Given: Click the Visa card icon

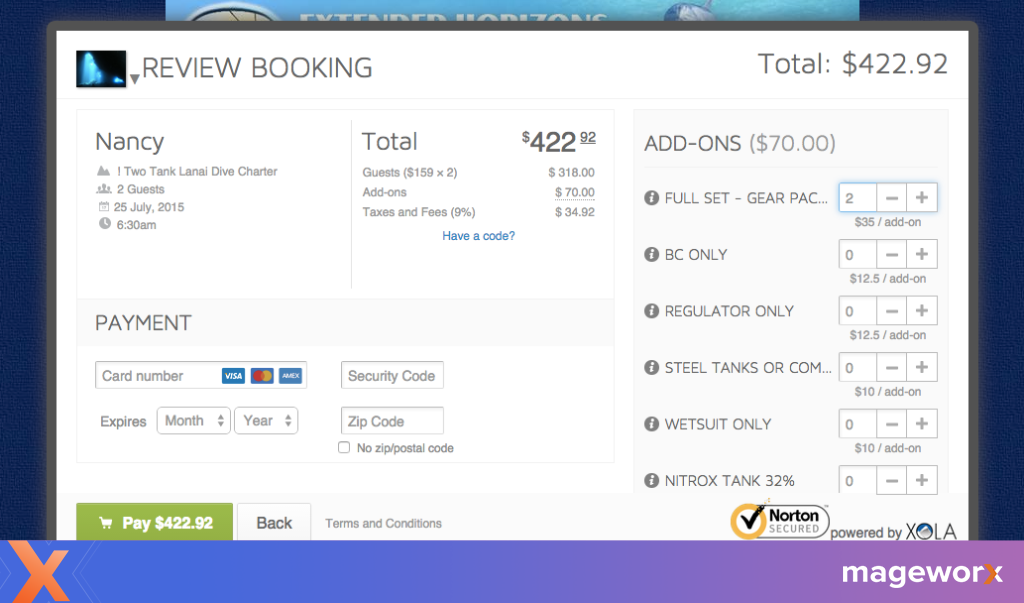Looking at the screenshot, I should point(233,376).
